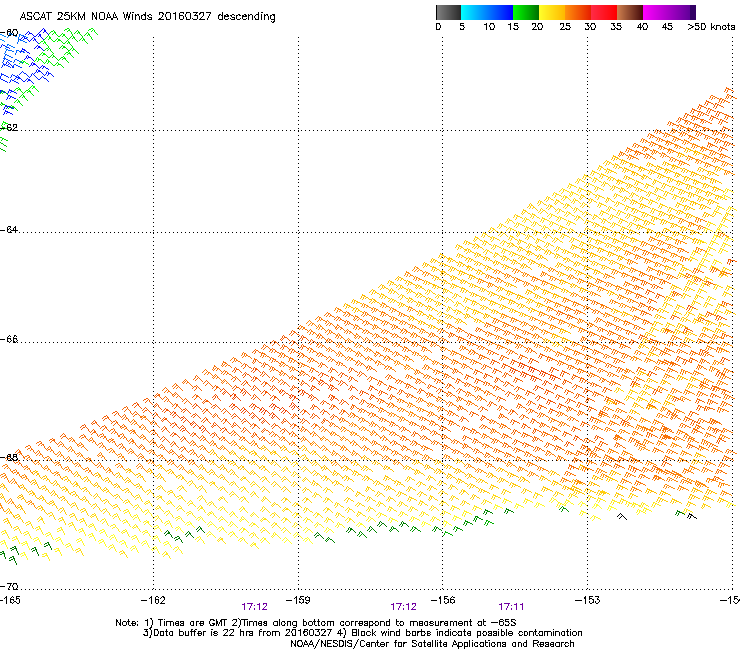The image size is (740, 650).
Task: Click the purple 17:12 stamp beside -156
Action: 404,607
